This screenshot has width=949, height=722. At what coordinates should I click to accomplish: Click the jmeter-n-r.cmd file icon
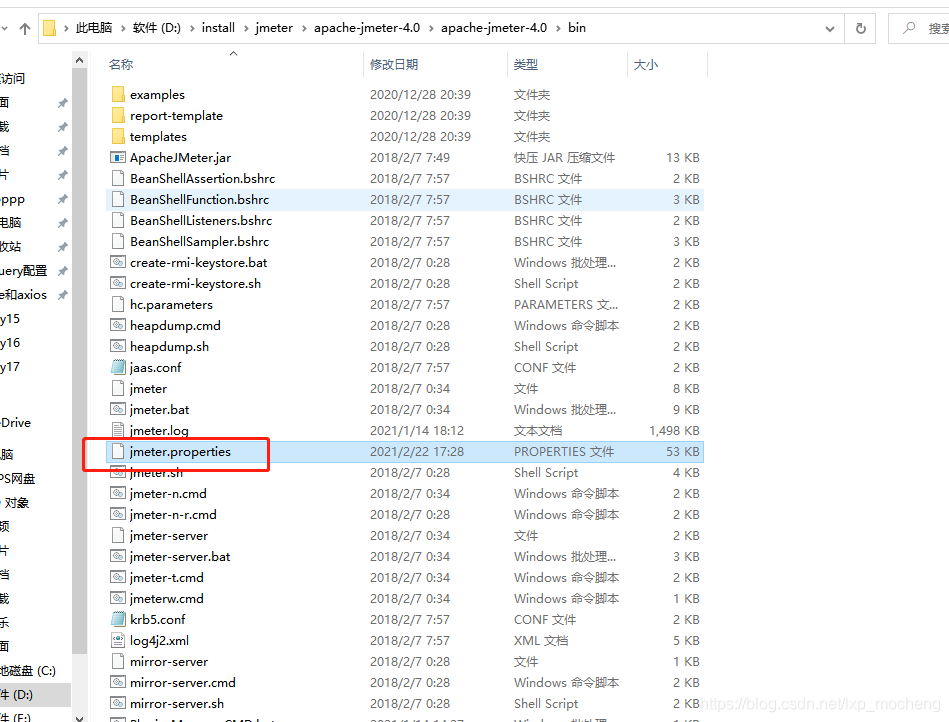click(x=118, y=514)
